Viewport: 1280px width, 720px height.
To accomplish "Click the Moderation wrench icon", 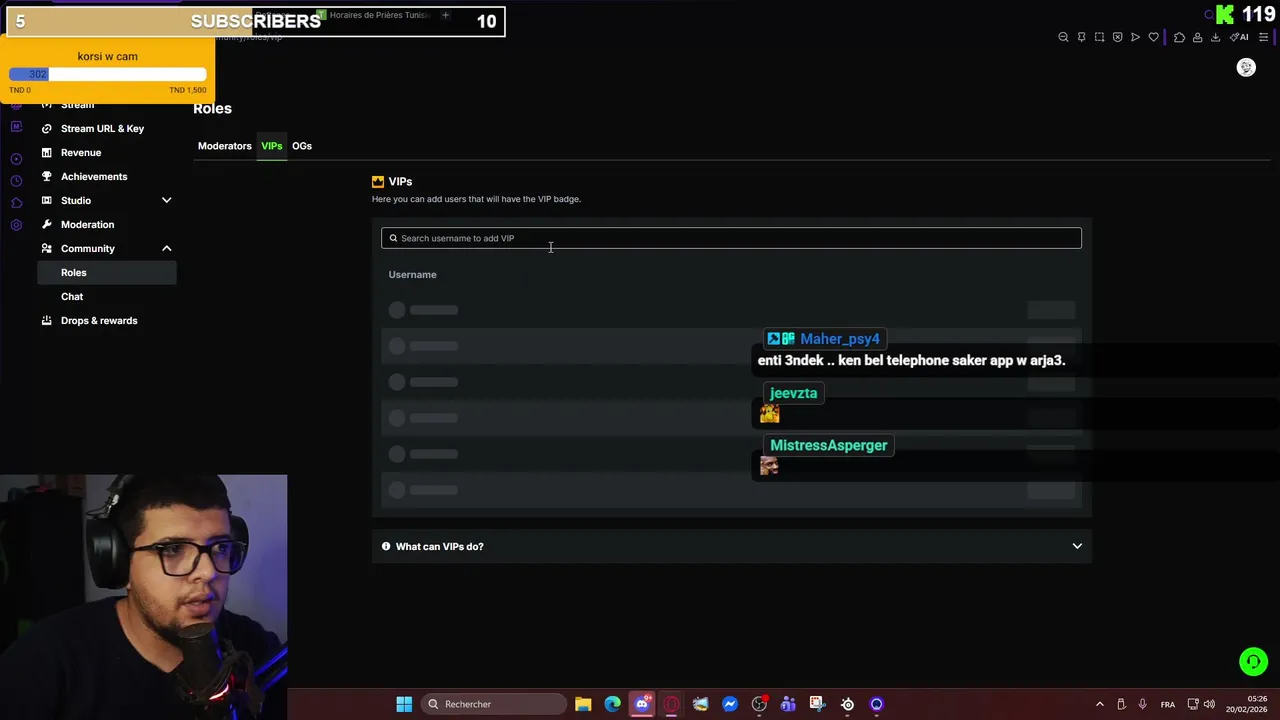I will click(47, 225).
